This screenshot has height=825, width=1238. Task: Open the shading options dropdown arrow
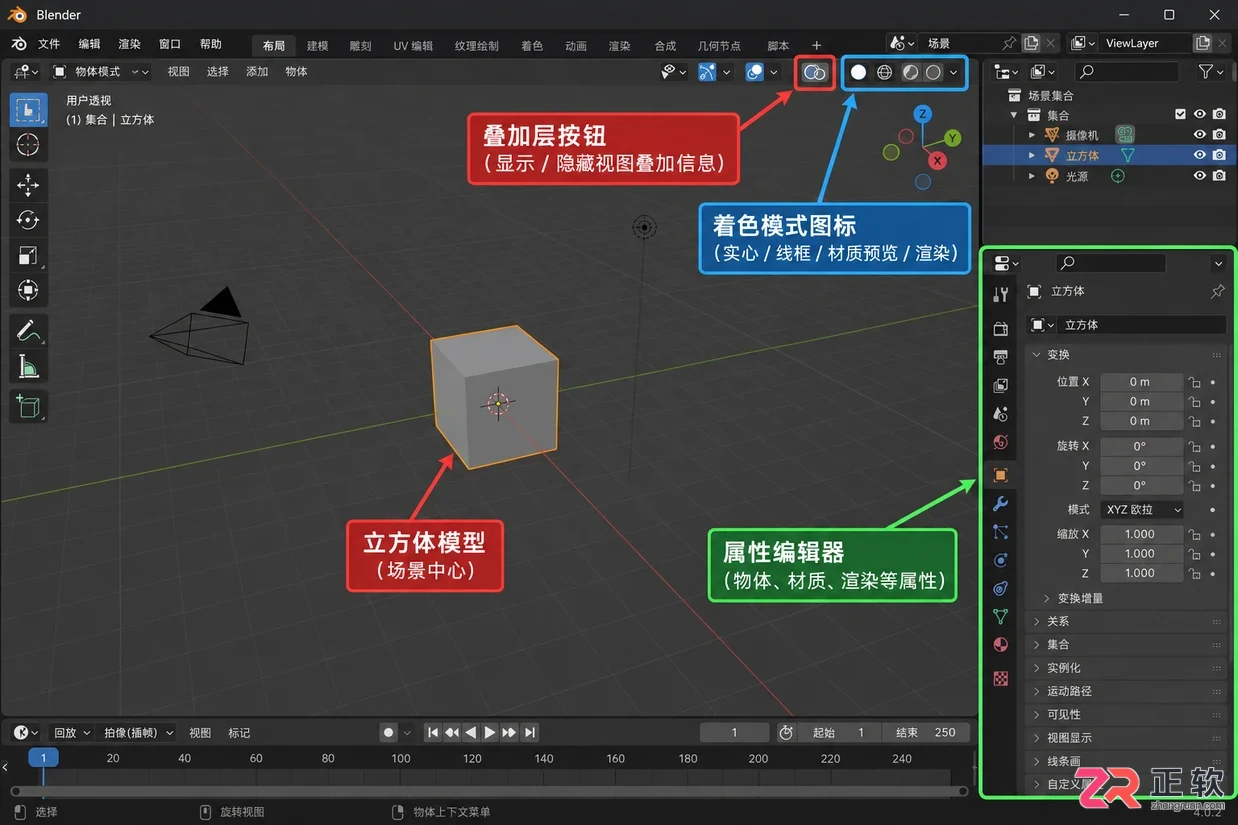coord(954,72)
